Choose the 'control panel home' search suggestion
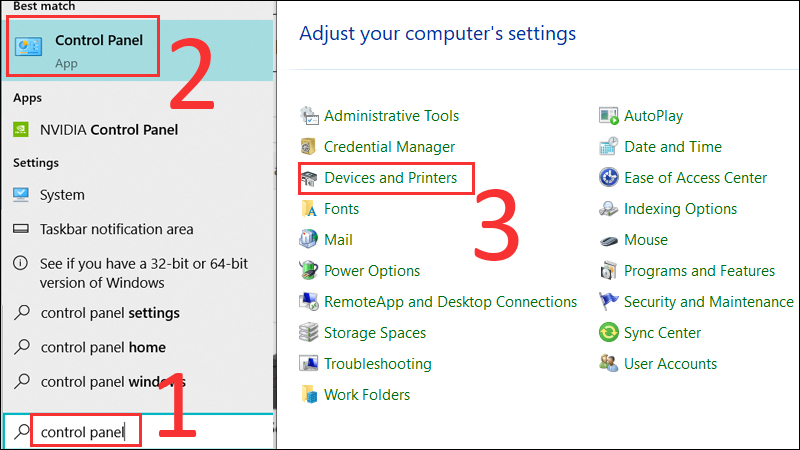The image size is (800, 450). [103, 347]
